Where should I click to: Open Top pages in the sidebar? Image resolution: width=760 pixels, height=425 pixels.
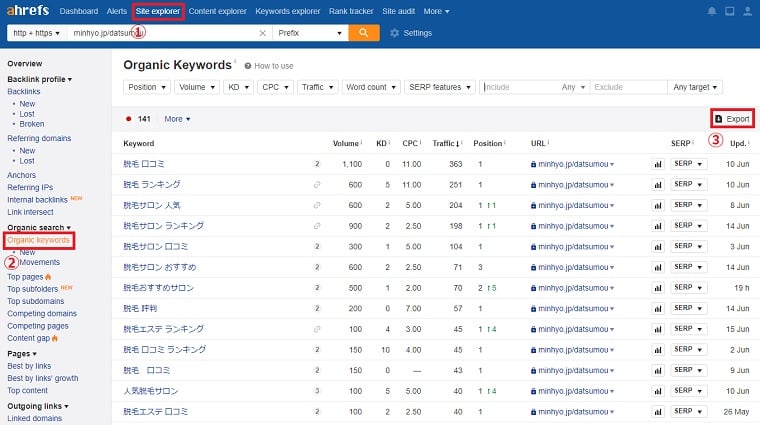[x=26, y=276]
